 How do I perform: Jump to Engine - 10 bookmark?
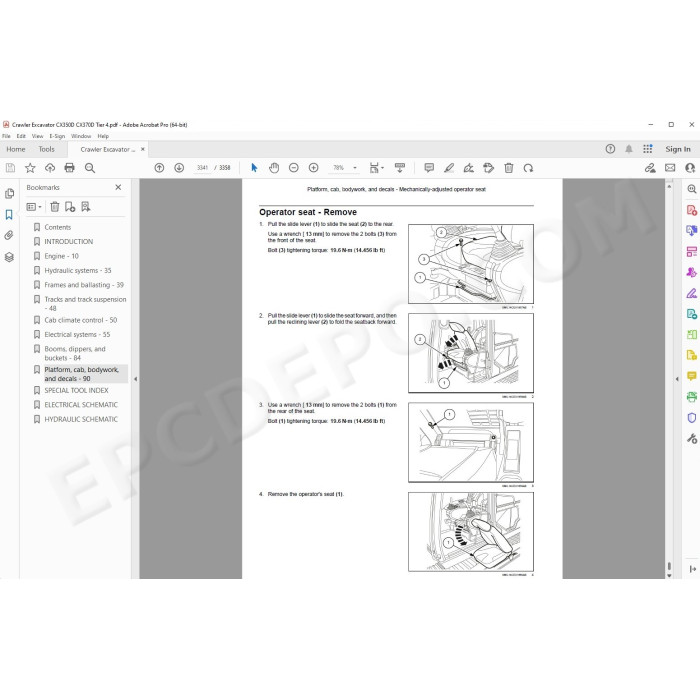tap(62, 256)
